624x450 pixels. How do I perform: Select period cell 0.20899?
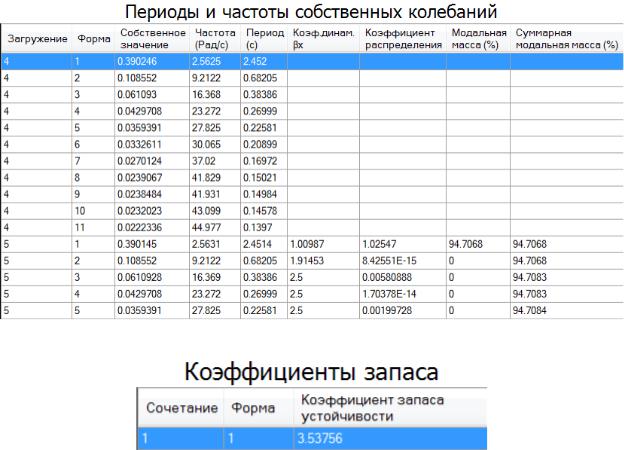click(x=264, y=144)
